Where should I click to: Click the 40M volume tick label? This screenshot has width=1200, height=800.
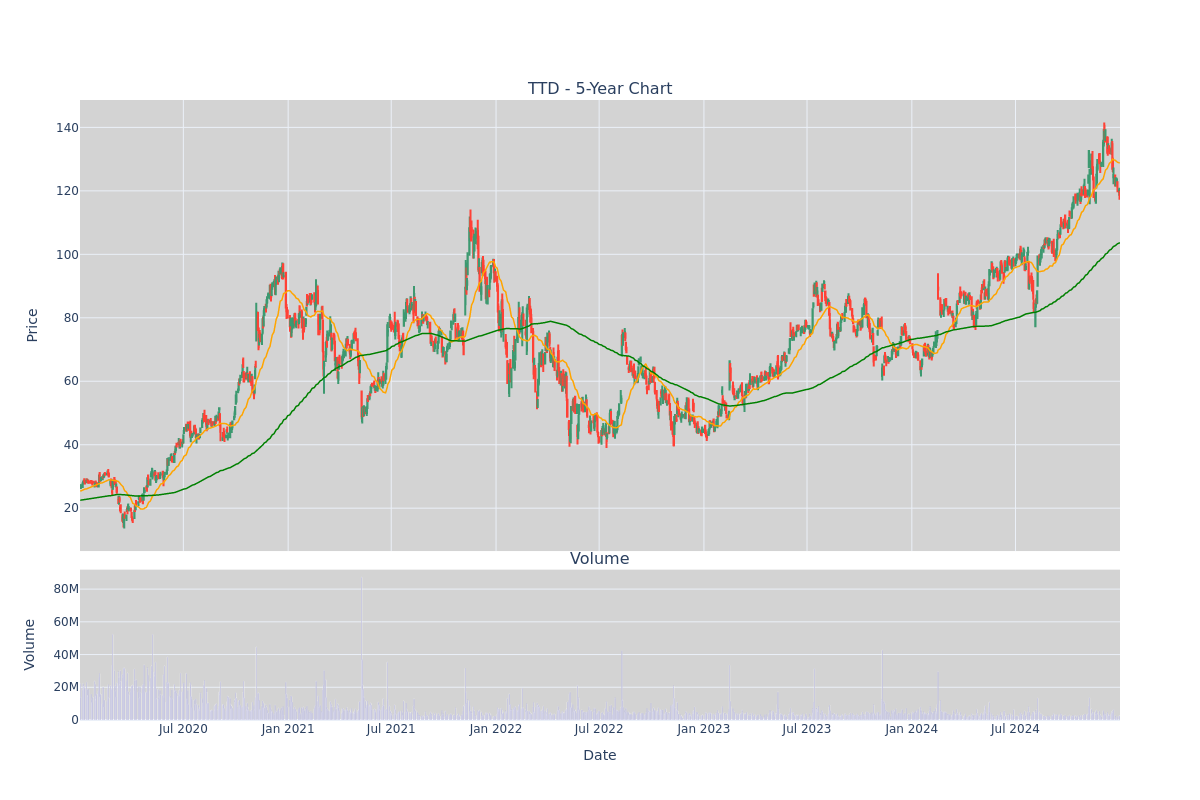66,655
